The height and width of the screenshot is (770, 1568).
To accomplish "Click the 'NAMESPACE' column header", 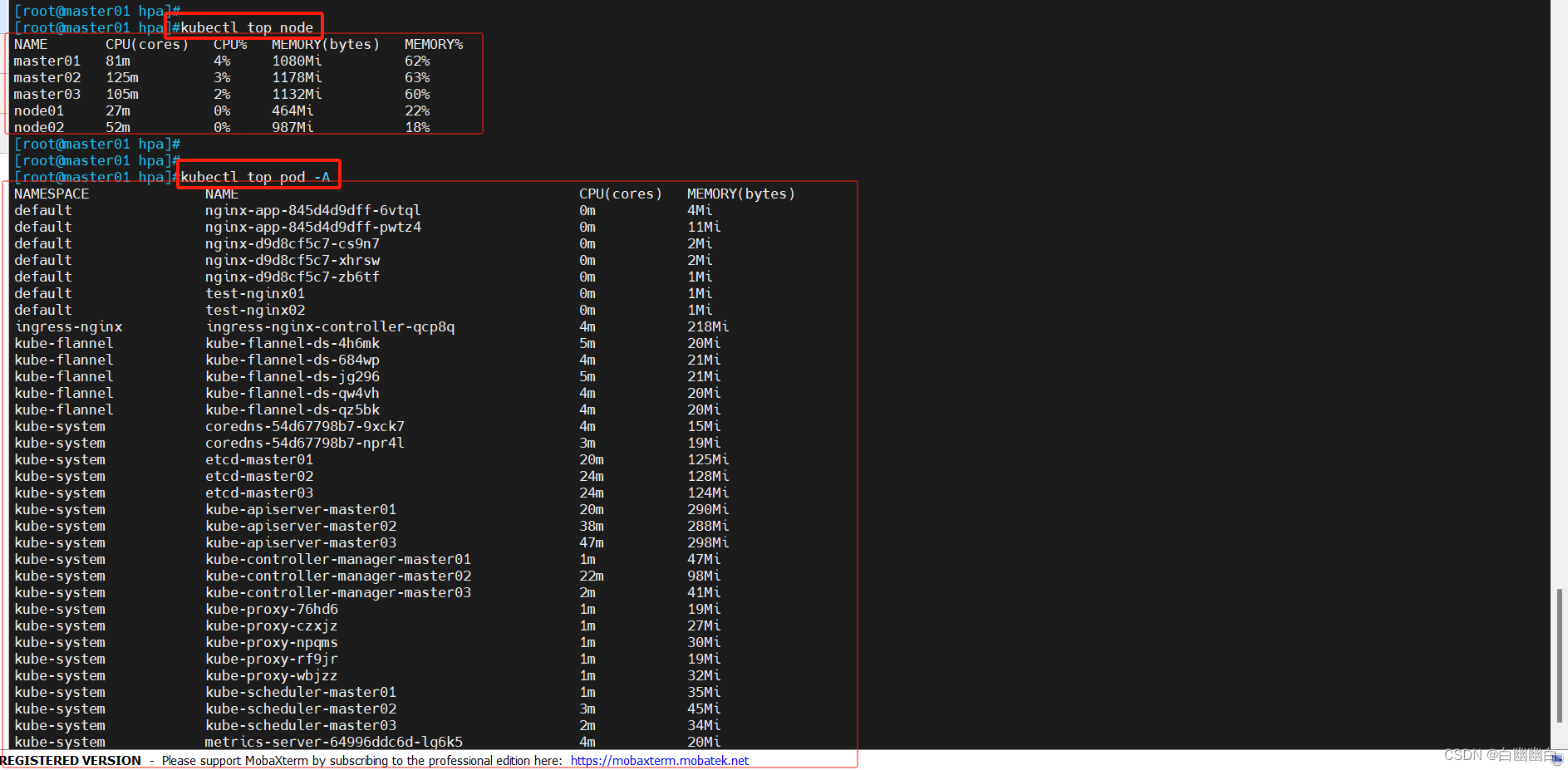I will 52,194.
